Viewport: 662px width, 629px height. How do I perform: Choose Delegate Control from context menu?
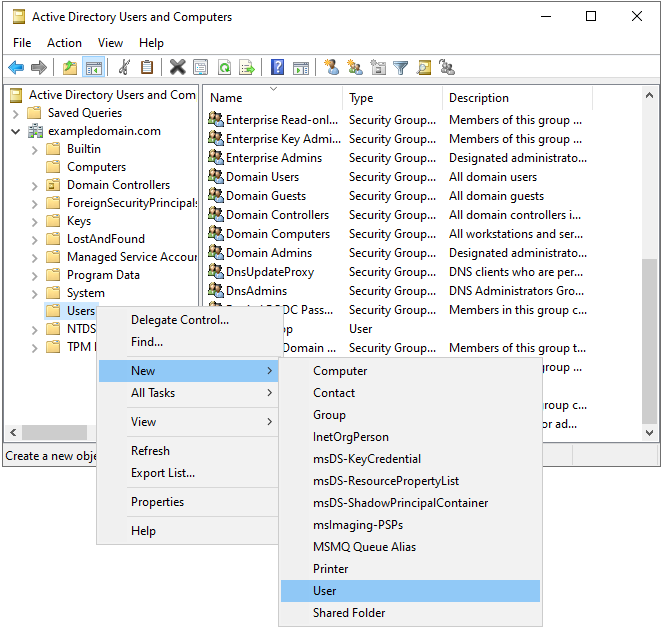[188, 320]
